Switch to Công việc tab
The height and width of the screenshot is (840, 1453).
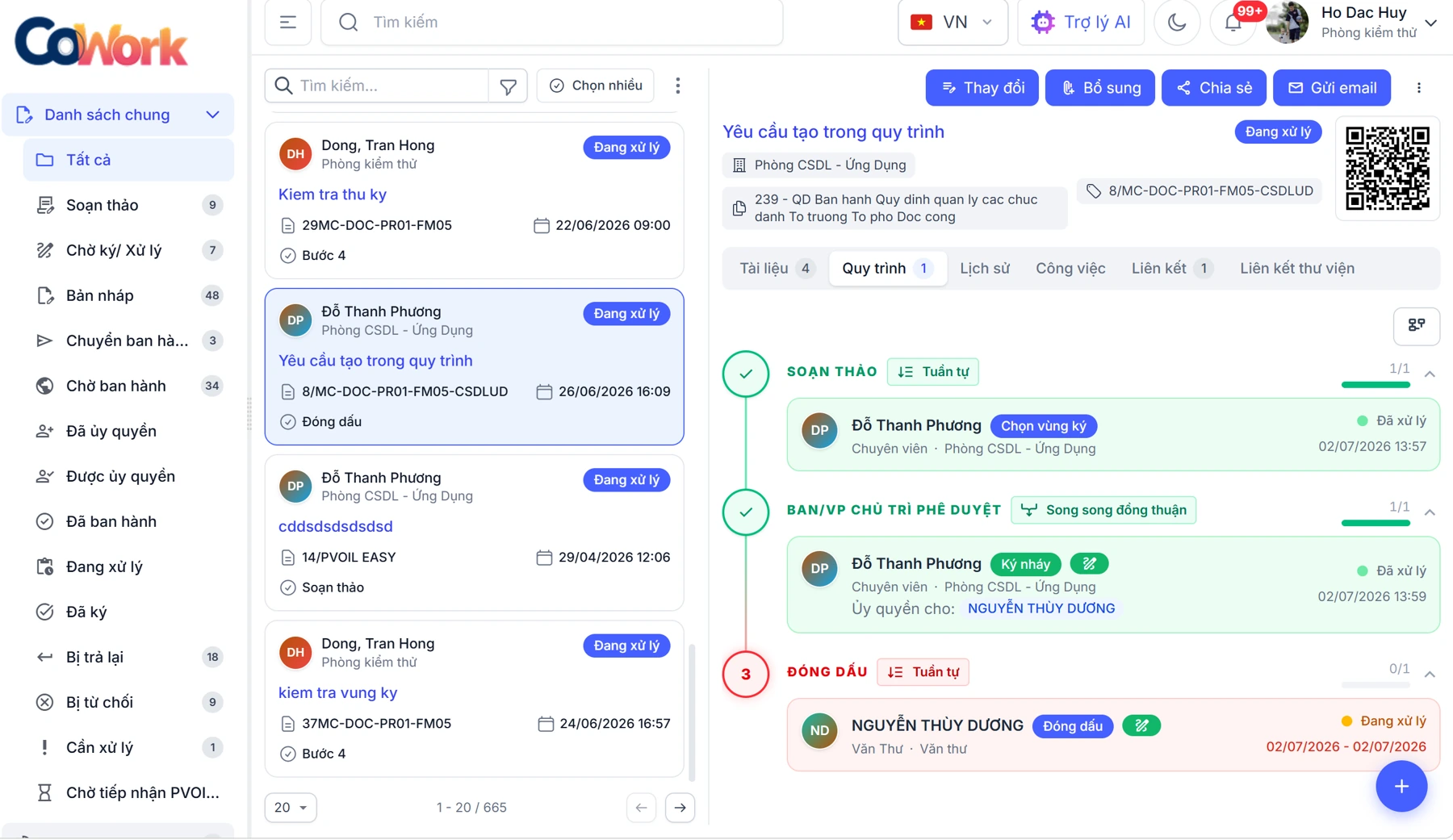(1070, 269)
